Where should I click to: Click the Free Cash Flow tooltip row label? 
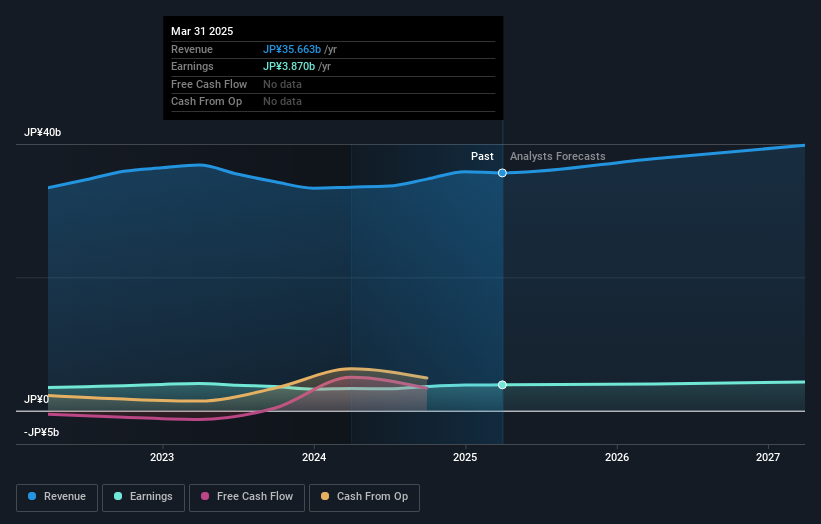209,84
